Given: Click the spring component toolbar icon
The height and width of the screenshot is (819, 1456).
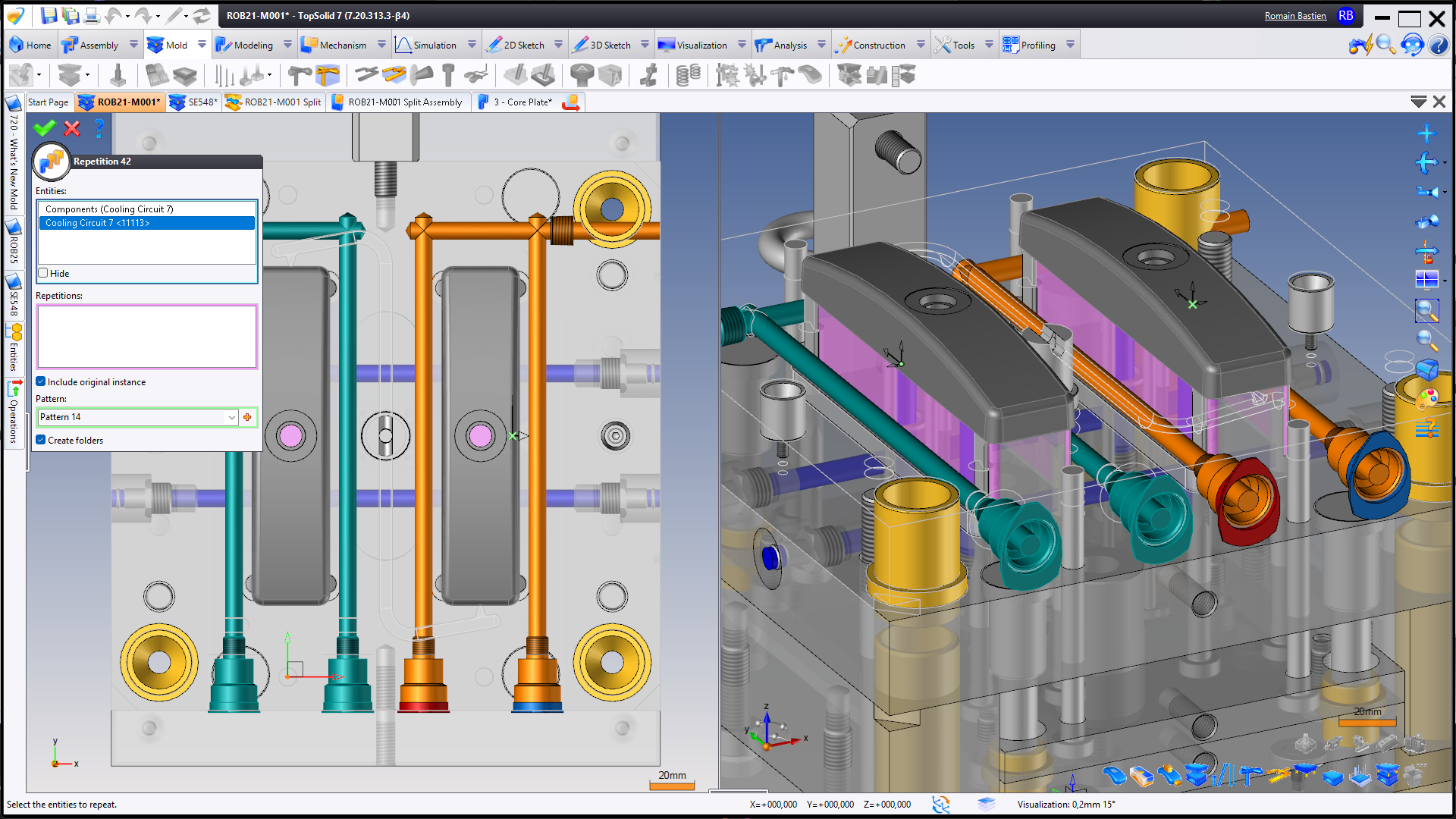Looking at the screenshot, I should tap(688, 75).
